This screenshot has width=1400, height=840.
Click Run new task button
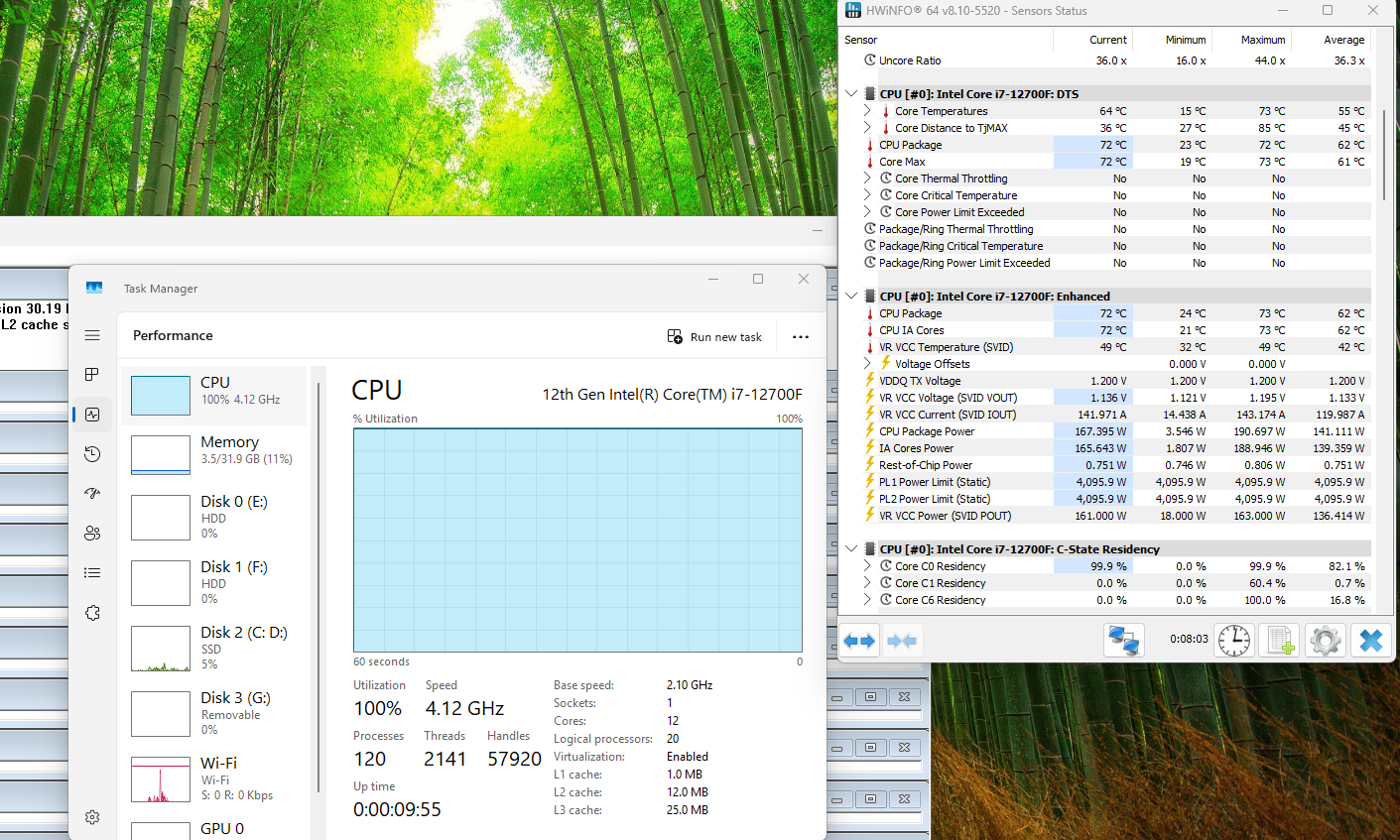(714, 337)
